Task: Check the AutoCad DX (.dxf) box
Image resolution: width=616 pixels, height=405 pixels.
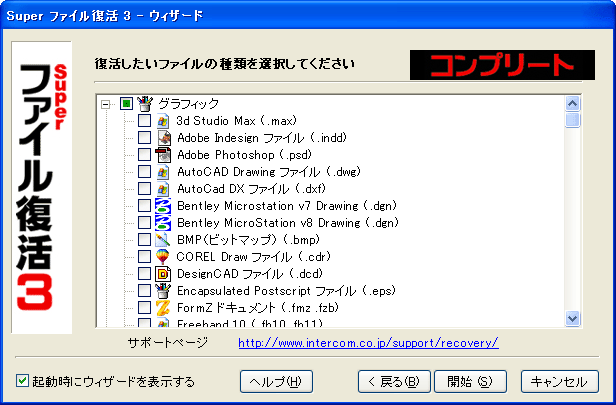Action: (x=144, y=189)
